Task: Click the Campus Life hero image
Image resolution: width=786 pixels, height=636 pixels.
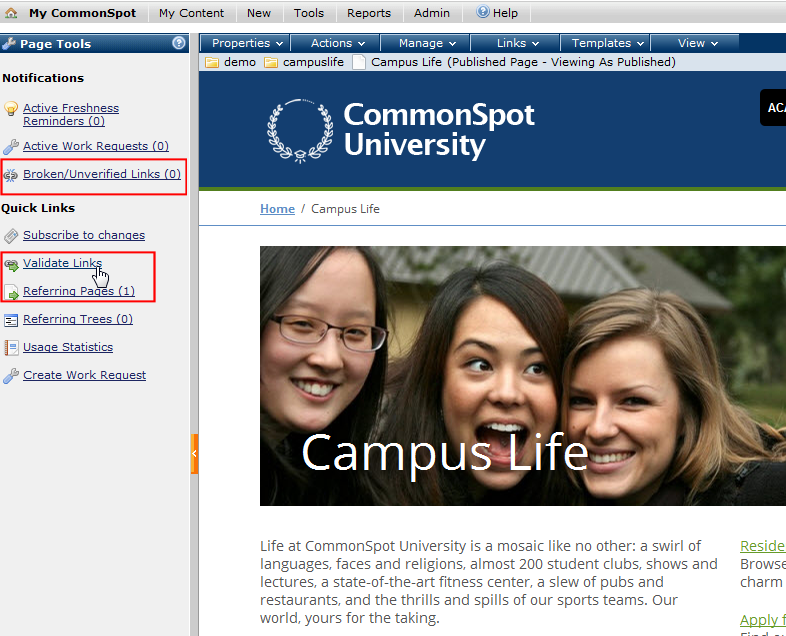Action: pos(523,376)
